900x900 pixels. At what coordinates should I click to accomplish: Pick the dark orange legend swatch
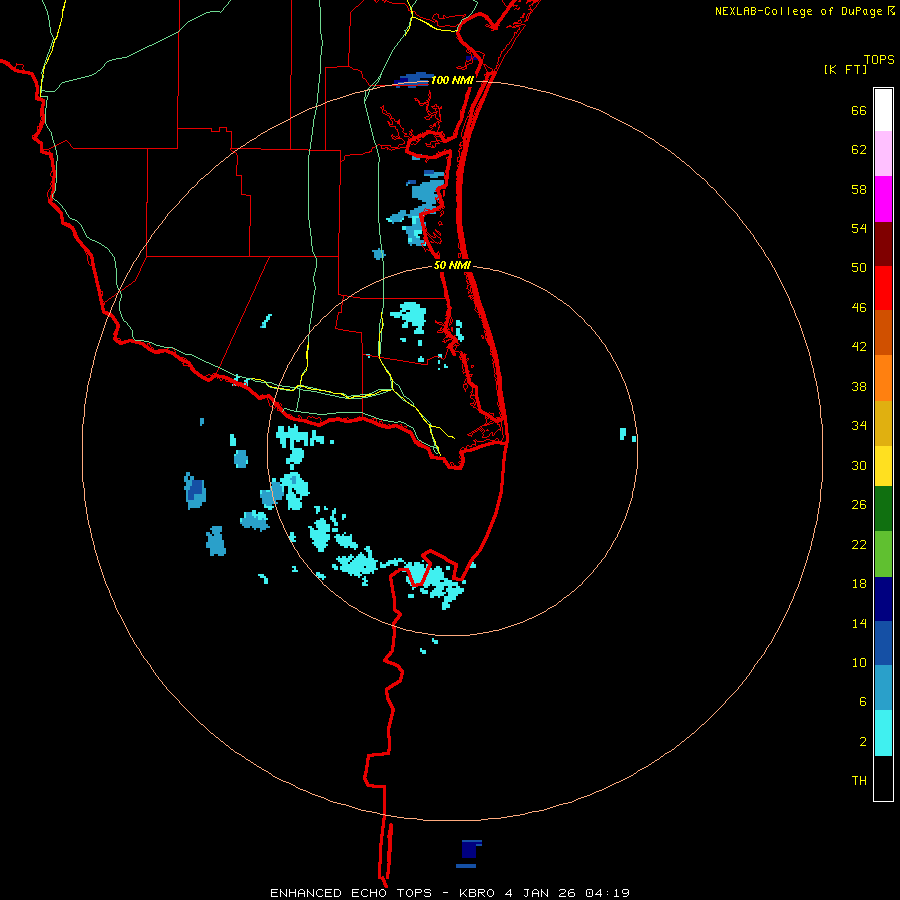883,333
